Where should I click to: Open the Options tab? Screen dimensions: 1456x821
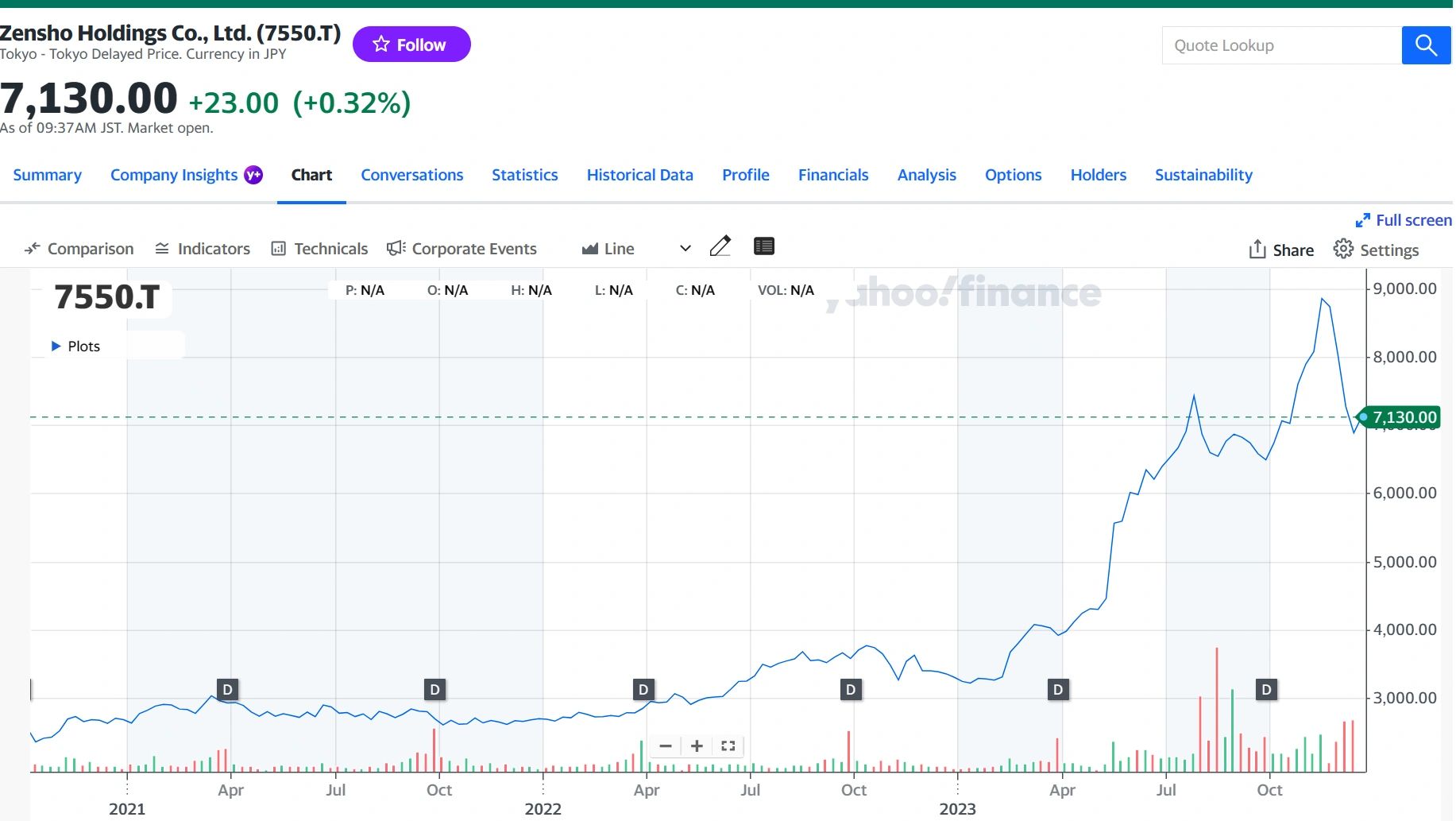(x=1013, y=175)
